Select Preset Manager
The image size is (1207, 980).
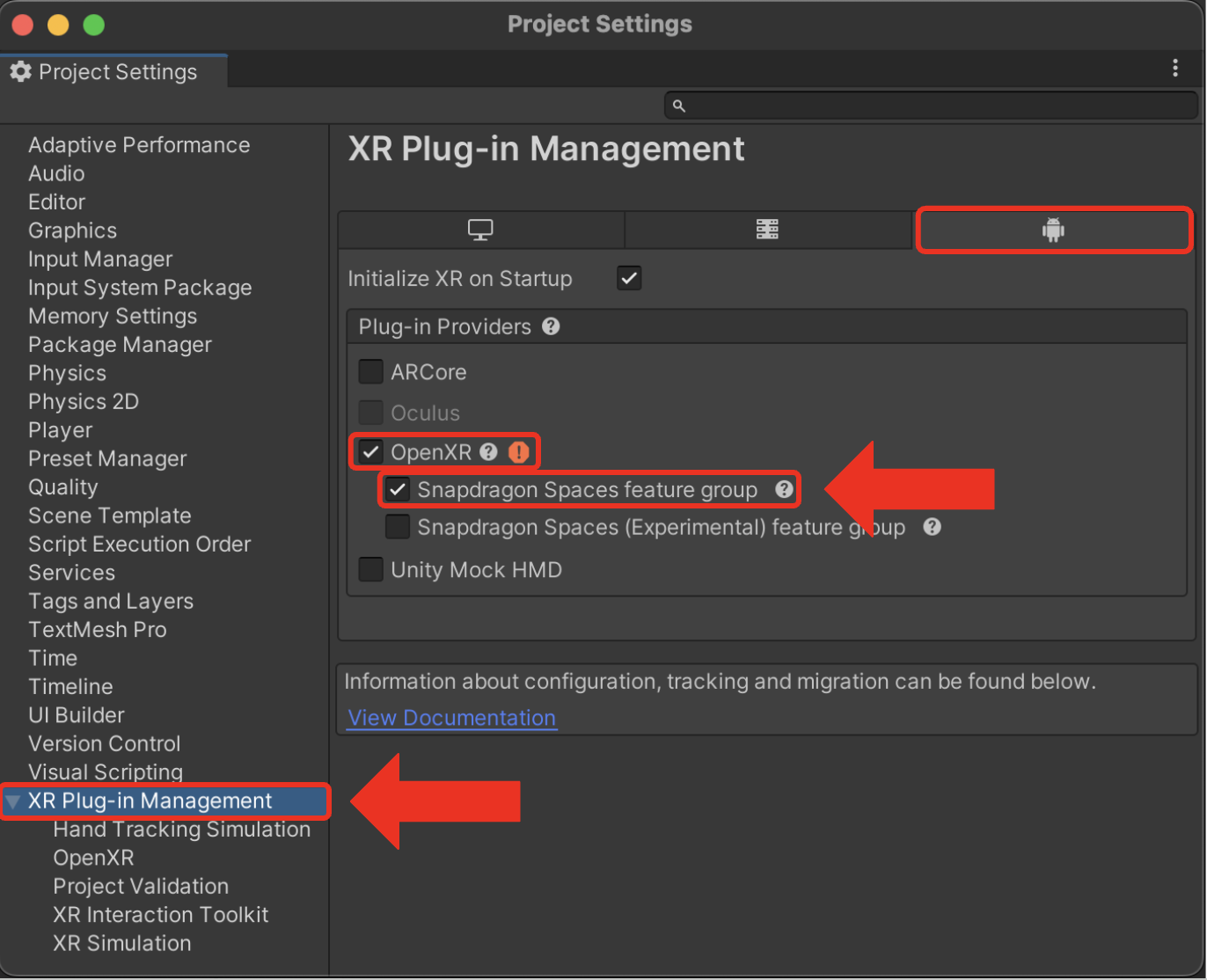[107, 458]
